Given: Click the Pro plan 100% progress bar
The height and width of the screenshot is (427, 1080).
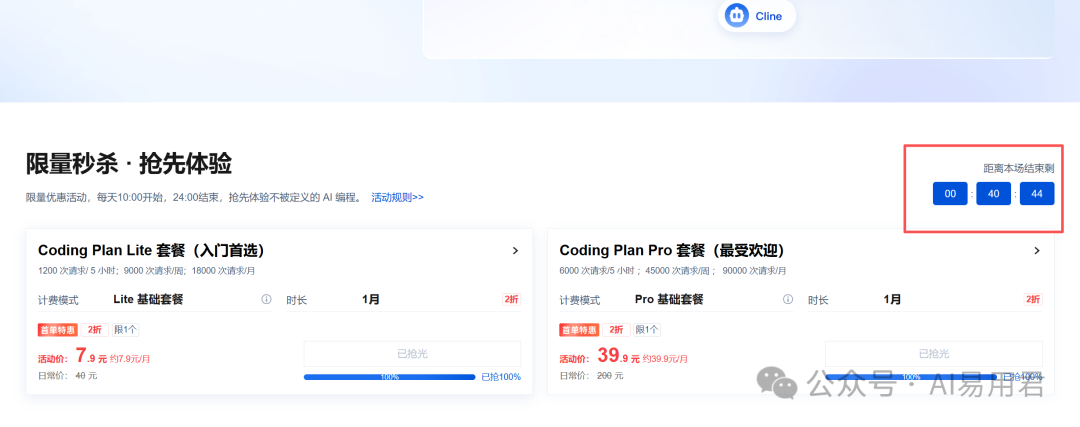Looking at the screenshot, I should [x=911, y=377].
